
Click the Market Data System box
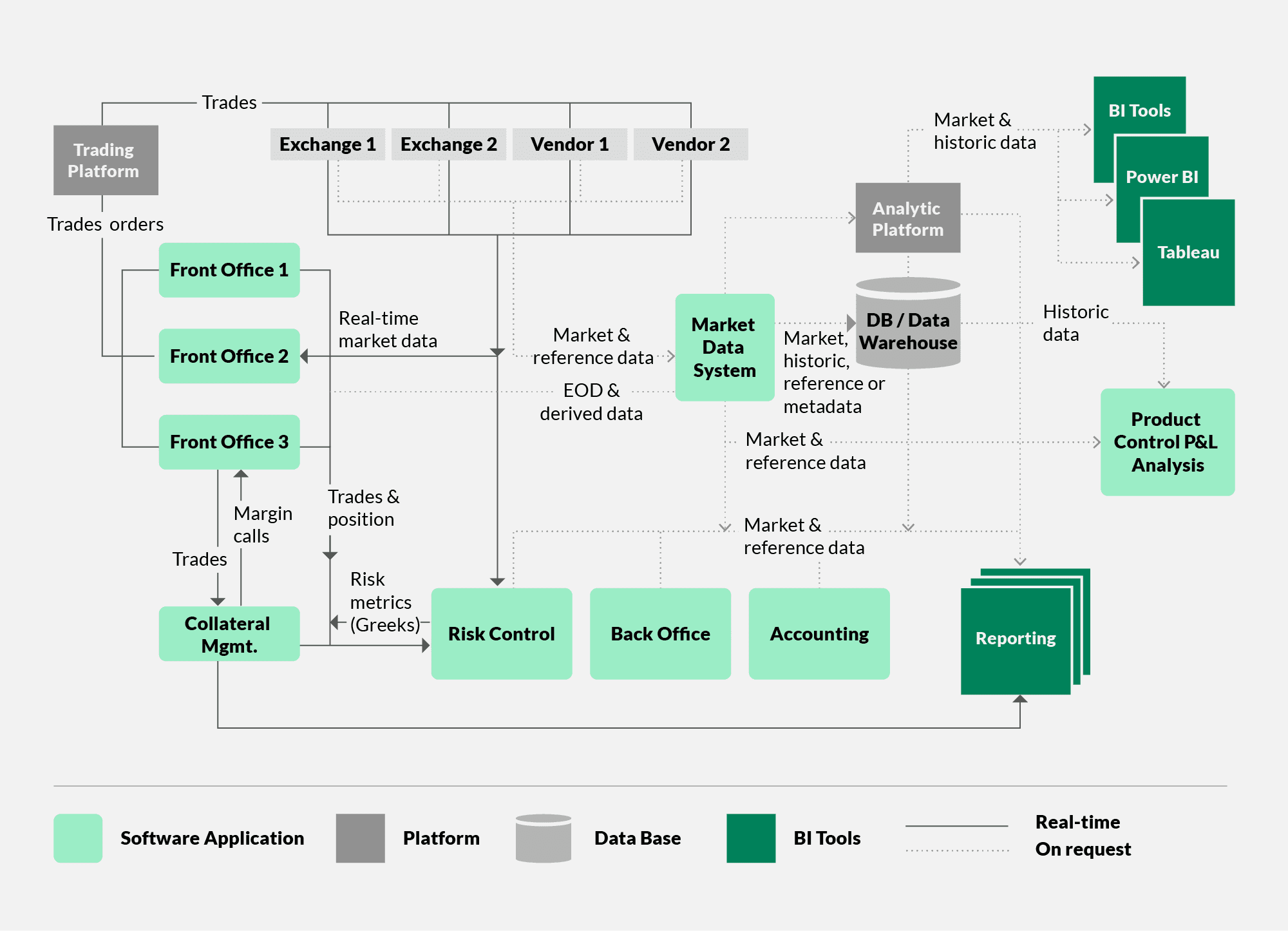point(724,347)
